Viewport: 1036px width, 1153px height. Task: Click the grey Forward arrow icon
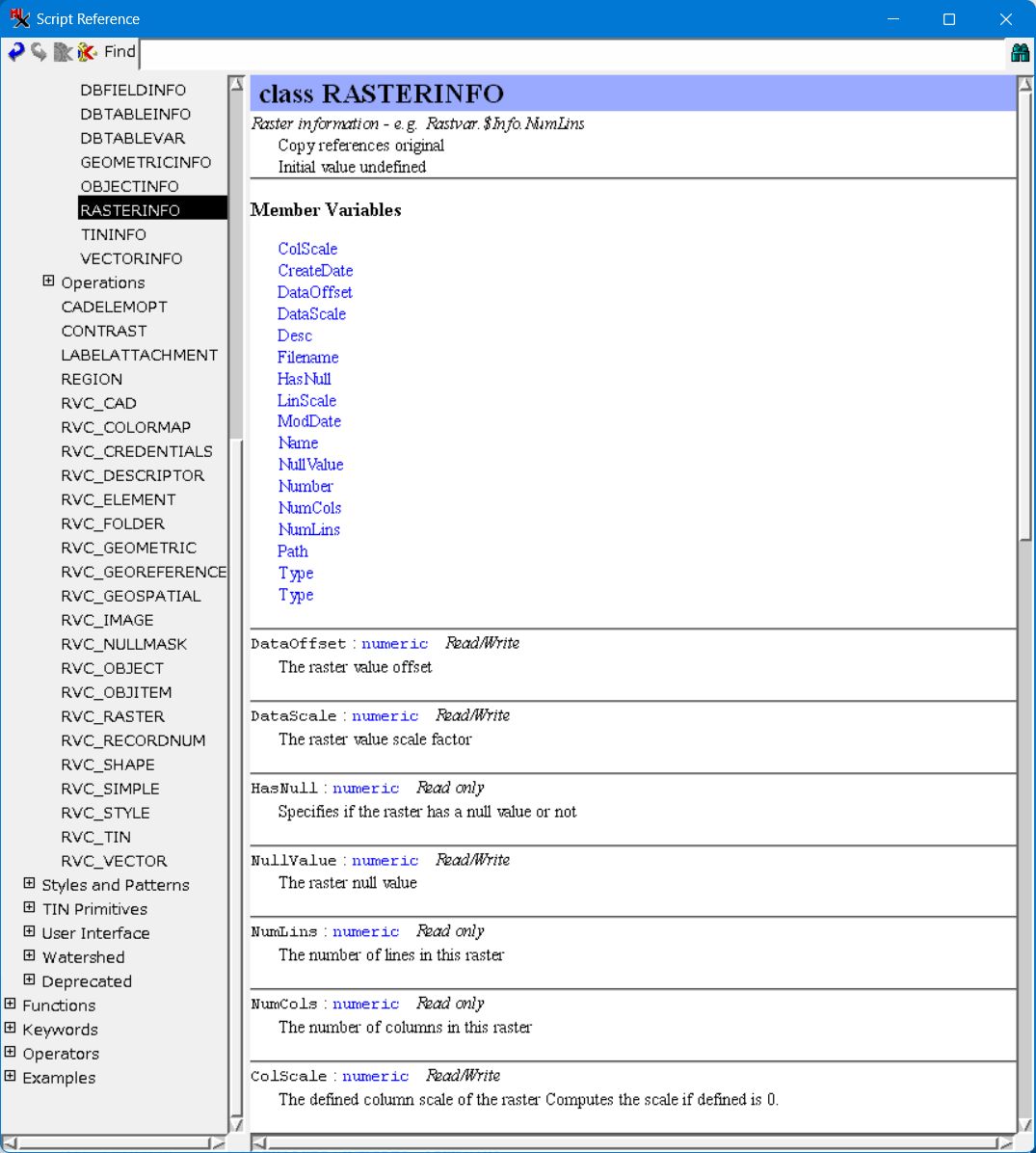tap(39, 52)
